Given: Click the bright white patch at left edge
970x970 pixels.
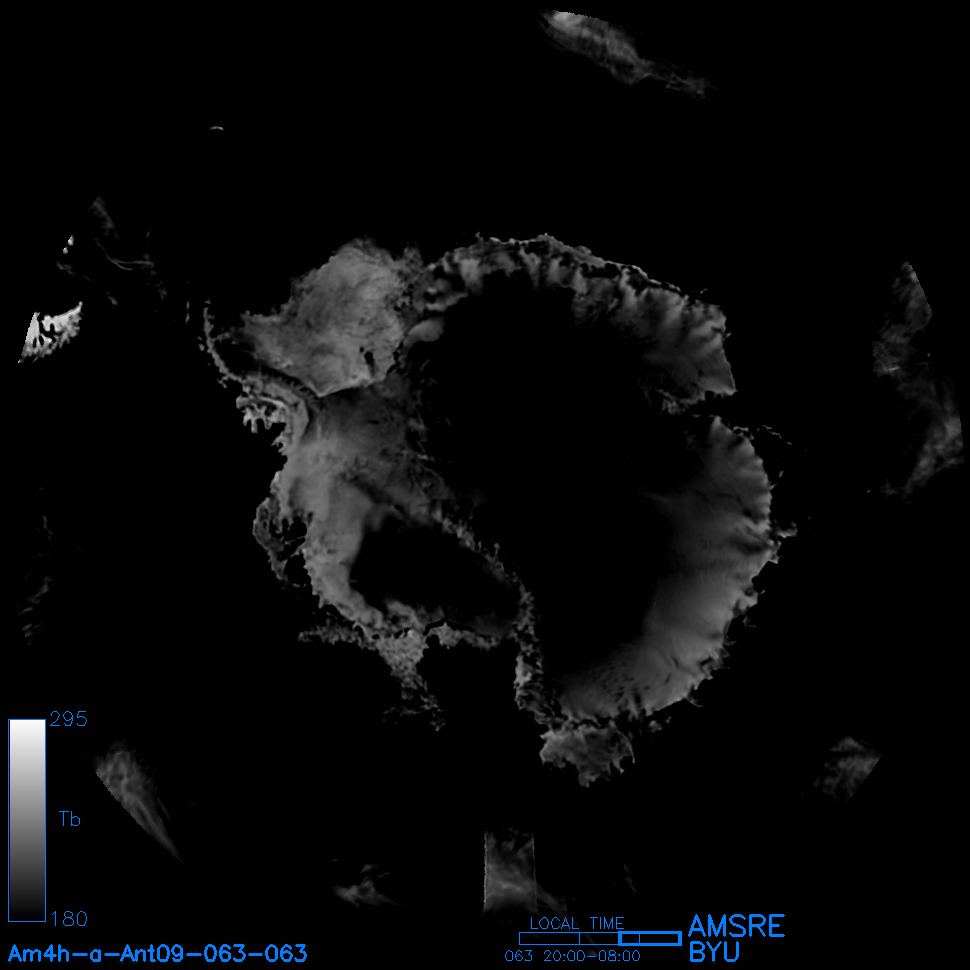Looking at the screenshot, I should (x=50, y=332).
